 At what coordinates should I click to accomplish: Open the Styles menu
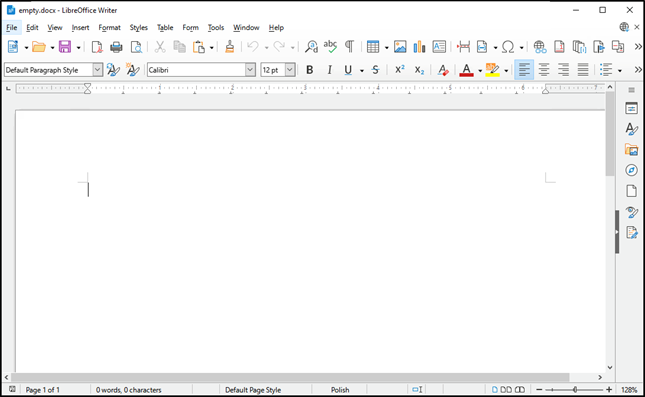click(x=139, y=28)
